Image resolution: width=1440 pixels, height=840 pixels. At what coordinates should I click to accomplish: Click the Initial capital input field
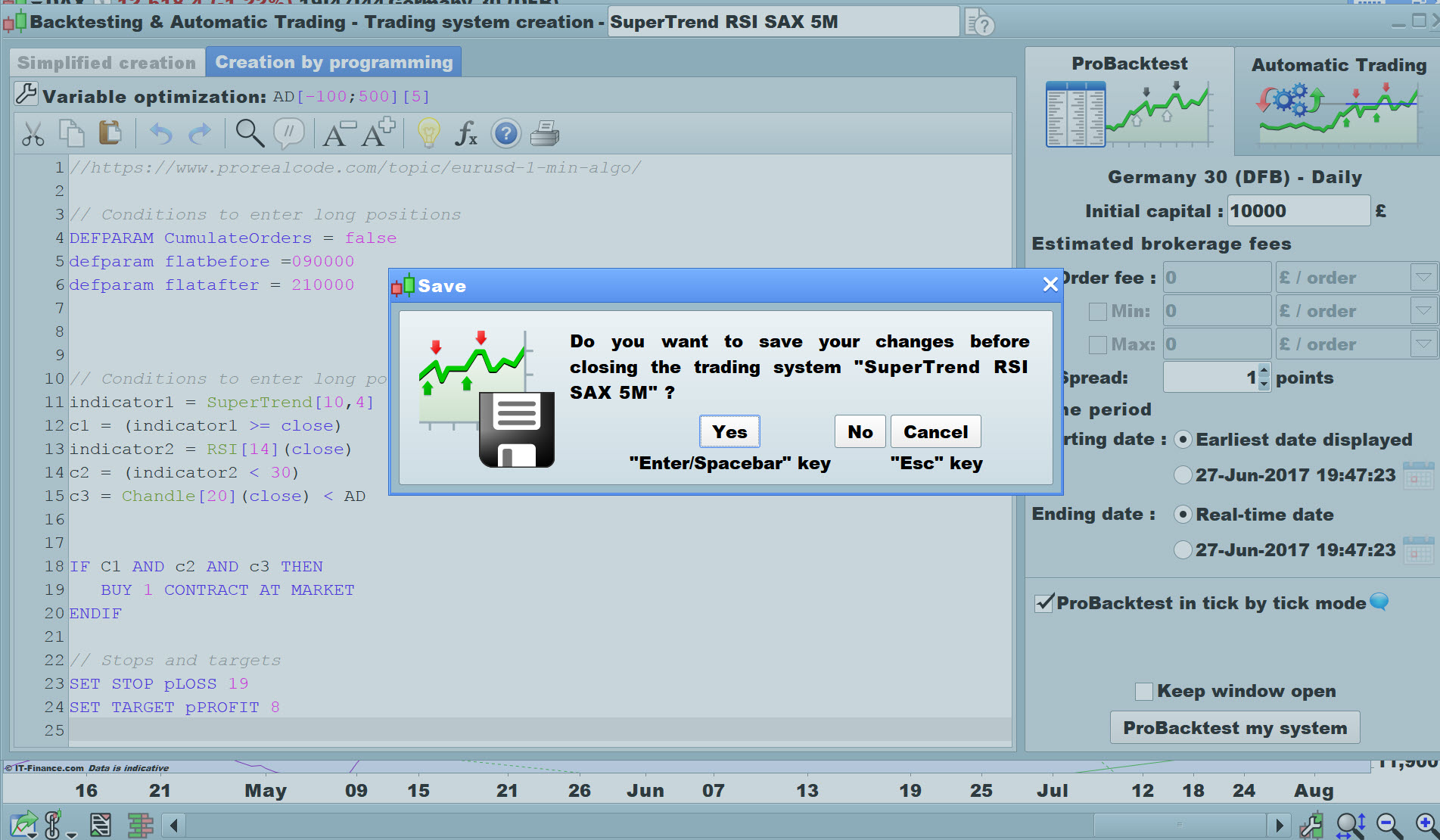[1299, 211]
